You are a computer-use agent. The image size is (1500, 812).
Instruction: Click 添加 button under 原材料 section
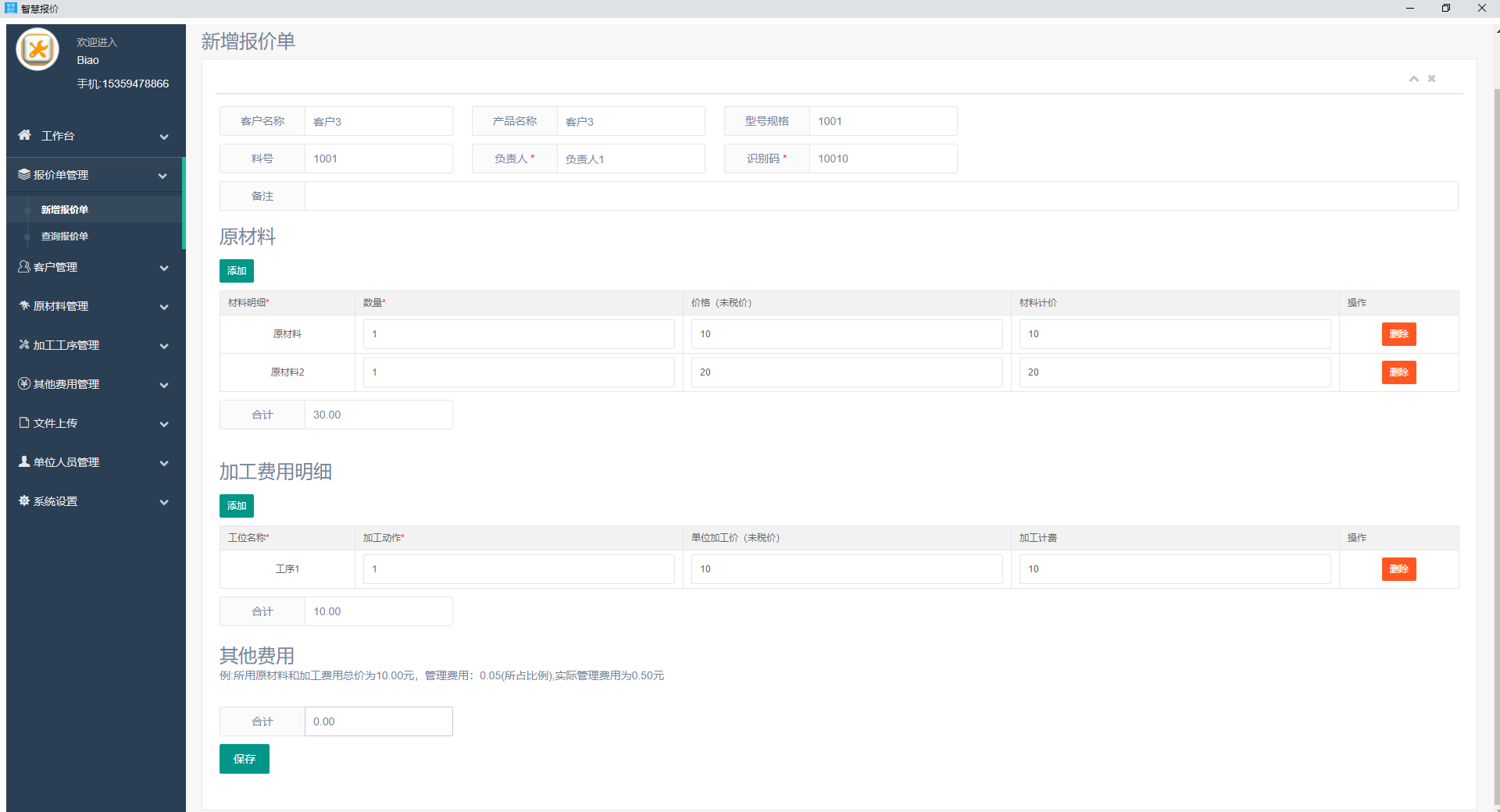click(x=236, y=270)
